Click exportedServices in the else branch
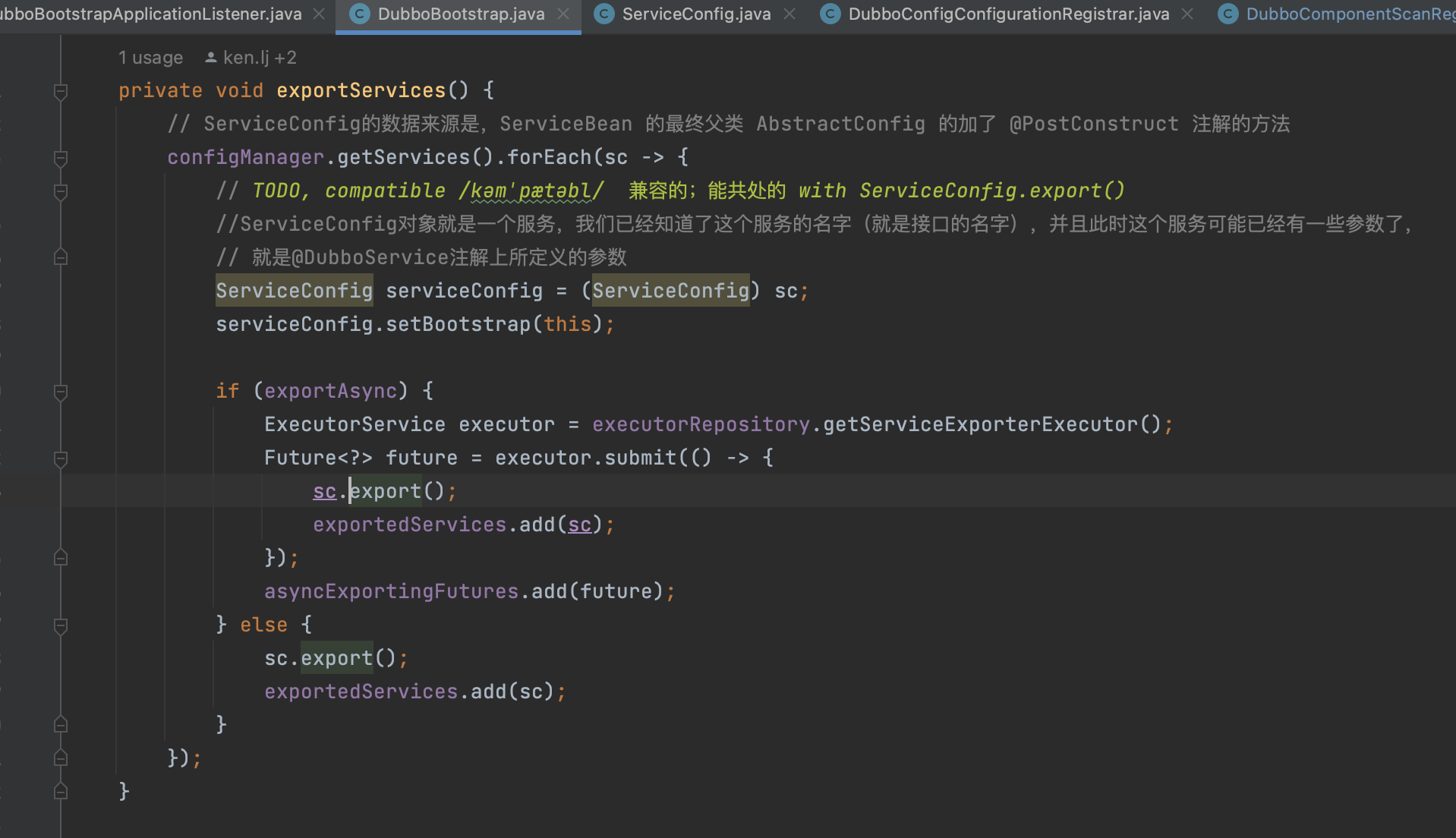The height and width of the screenshot is (838, 1456). click(361, 692)
